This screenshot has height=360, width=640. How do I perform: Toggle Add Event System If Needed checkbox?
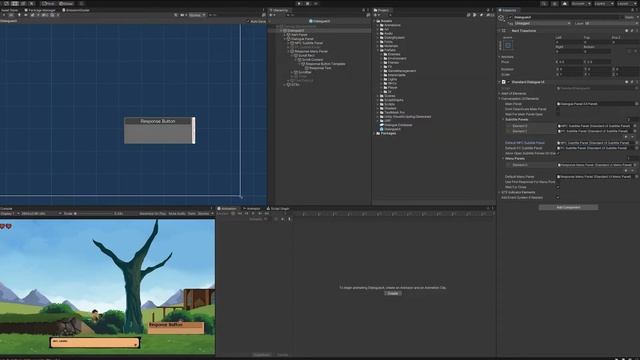pos(558,198)
